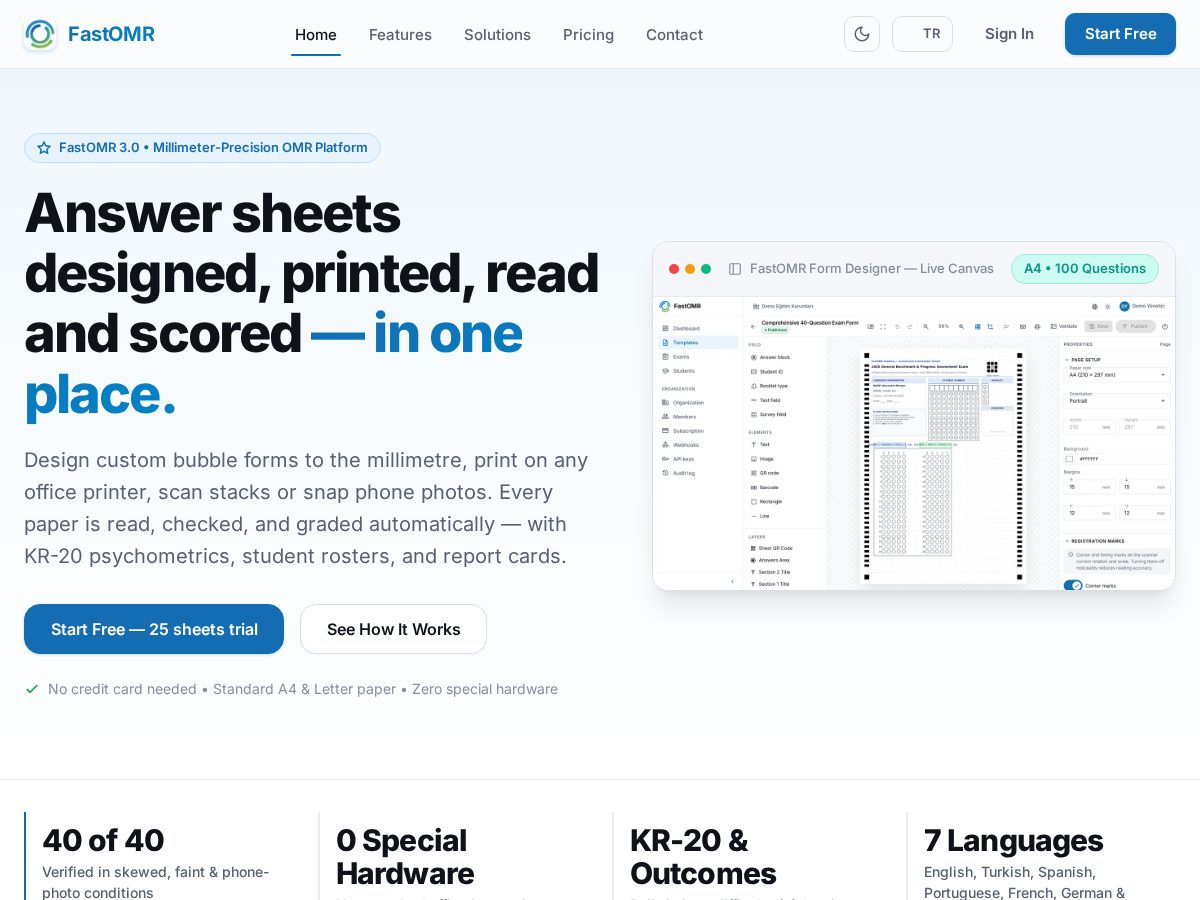Screen dimensions: 1200x900
Task: Toggle the Corner marks switch
Action: pos(1073,585)
